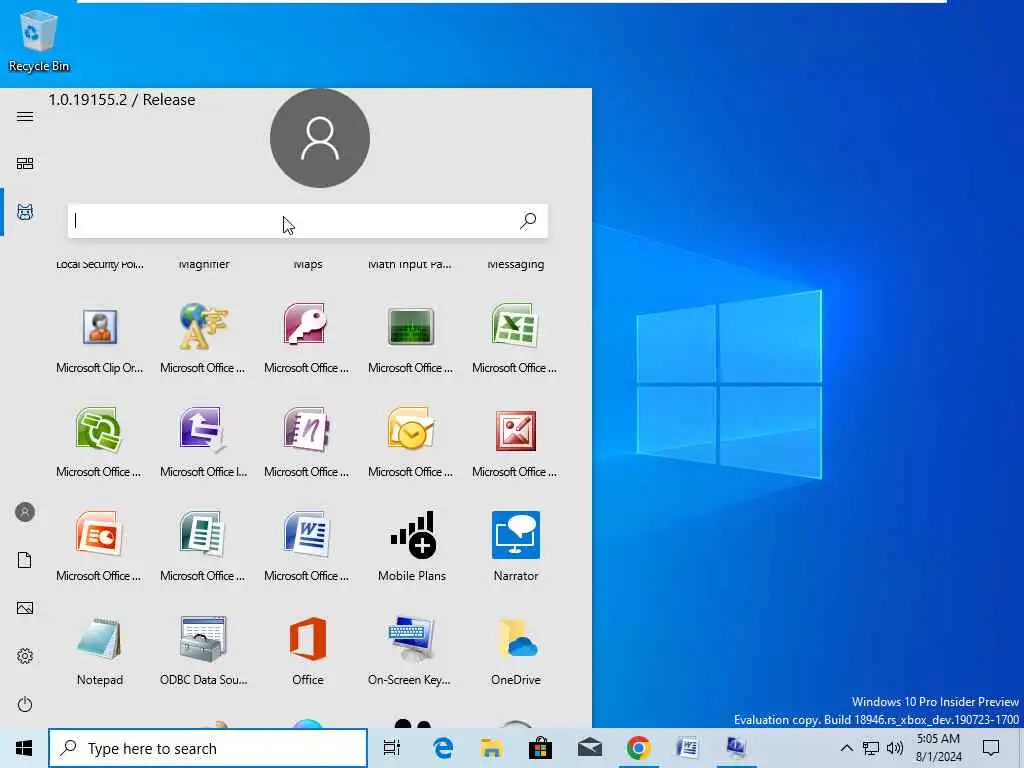
Task: Open volume control in system tray
Action: pyautogui.click(x=895, y=748)
